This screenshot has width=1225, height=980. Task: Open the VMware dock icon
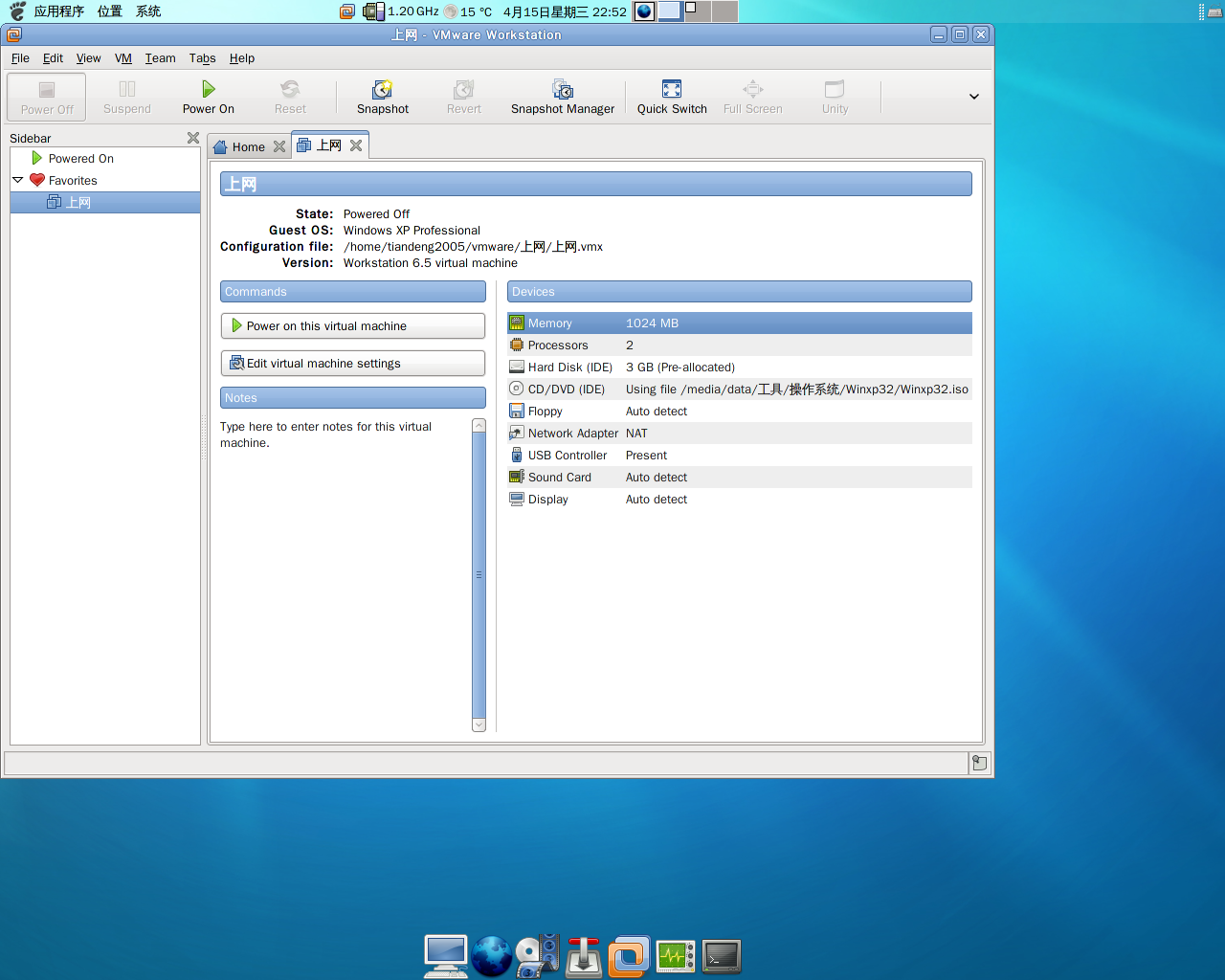[x=630, y=955]
